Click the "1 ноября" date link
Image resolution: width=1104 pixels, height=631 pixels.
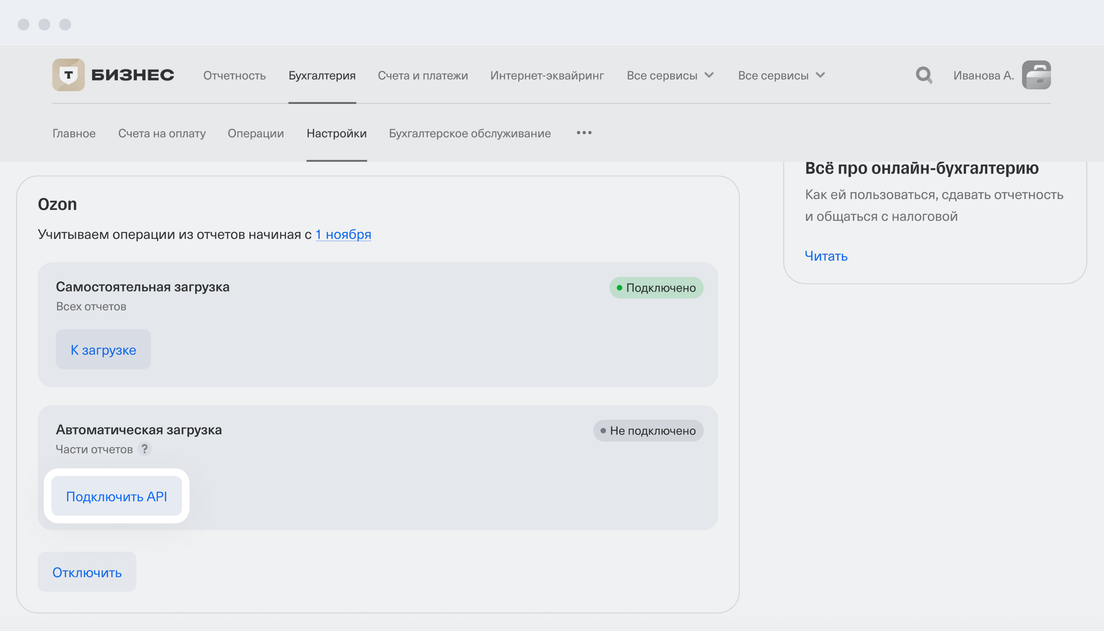343,234
